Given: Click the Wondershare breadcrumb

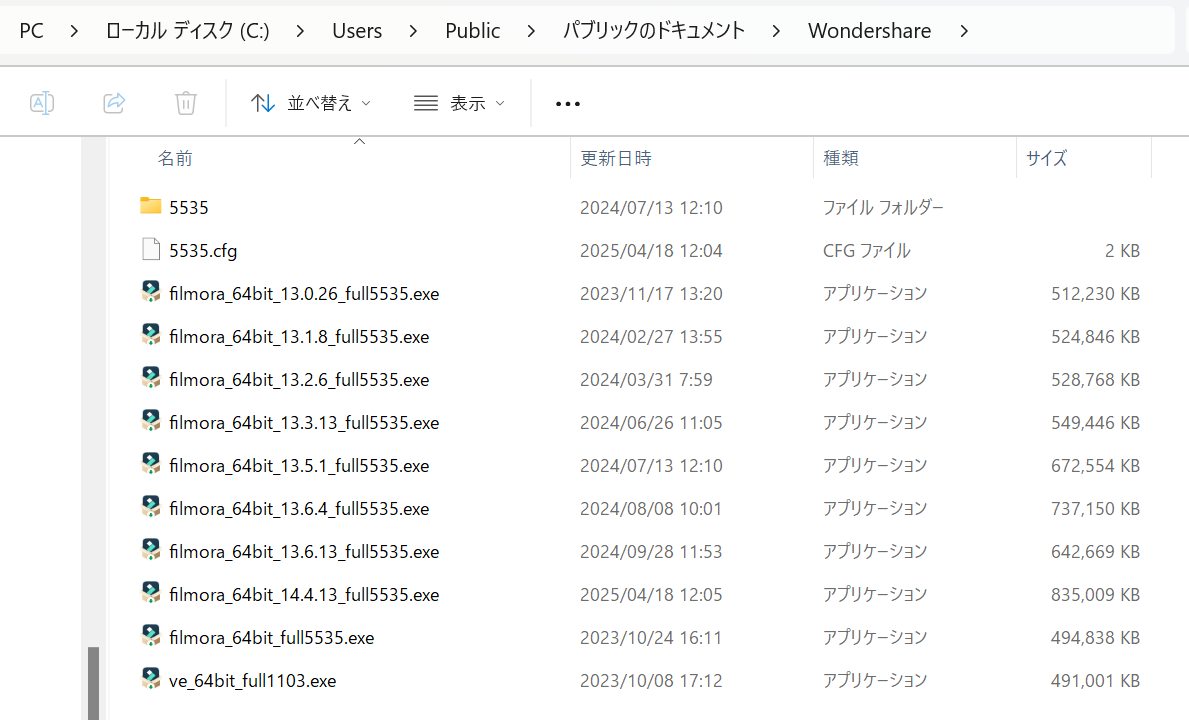Looking at the screenshot, I should pos(870,31).
